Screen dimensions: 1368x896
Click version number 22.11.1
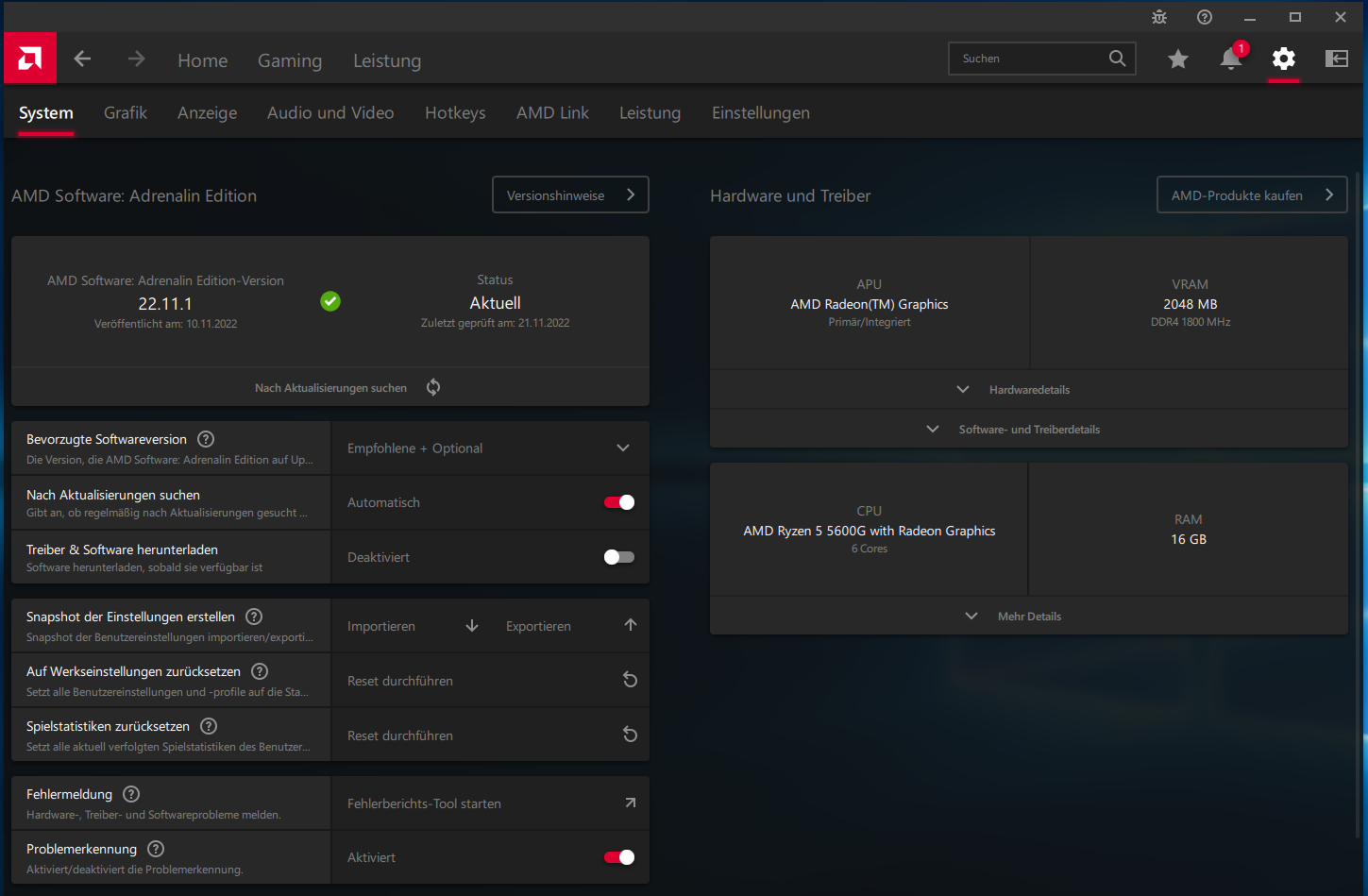pyautogui.click(x=165, y=303)
